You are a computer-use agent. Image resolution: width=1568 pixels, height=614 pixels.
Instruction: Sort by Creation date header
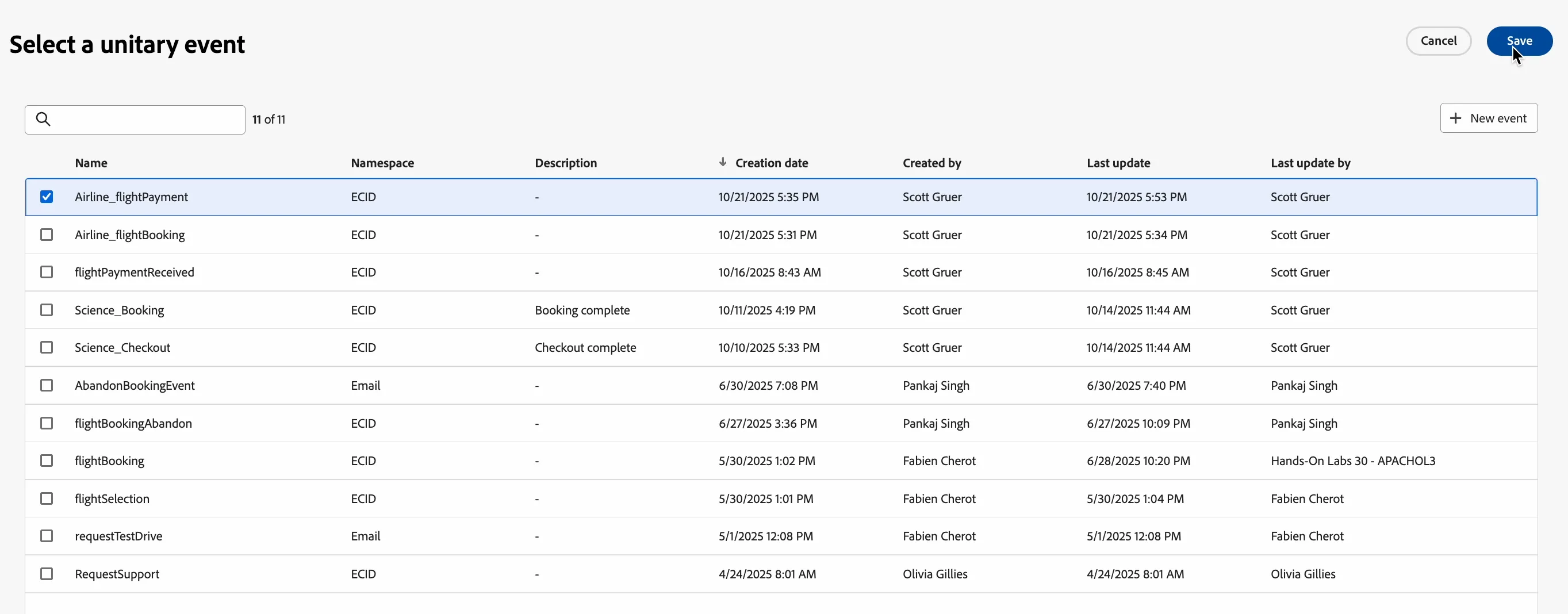pos(771,163)
